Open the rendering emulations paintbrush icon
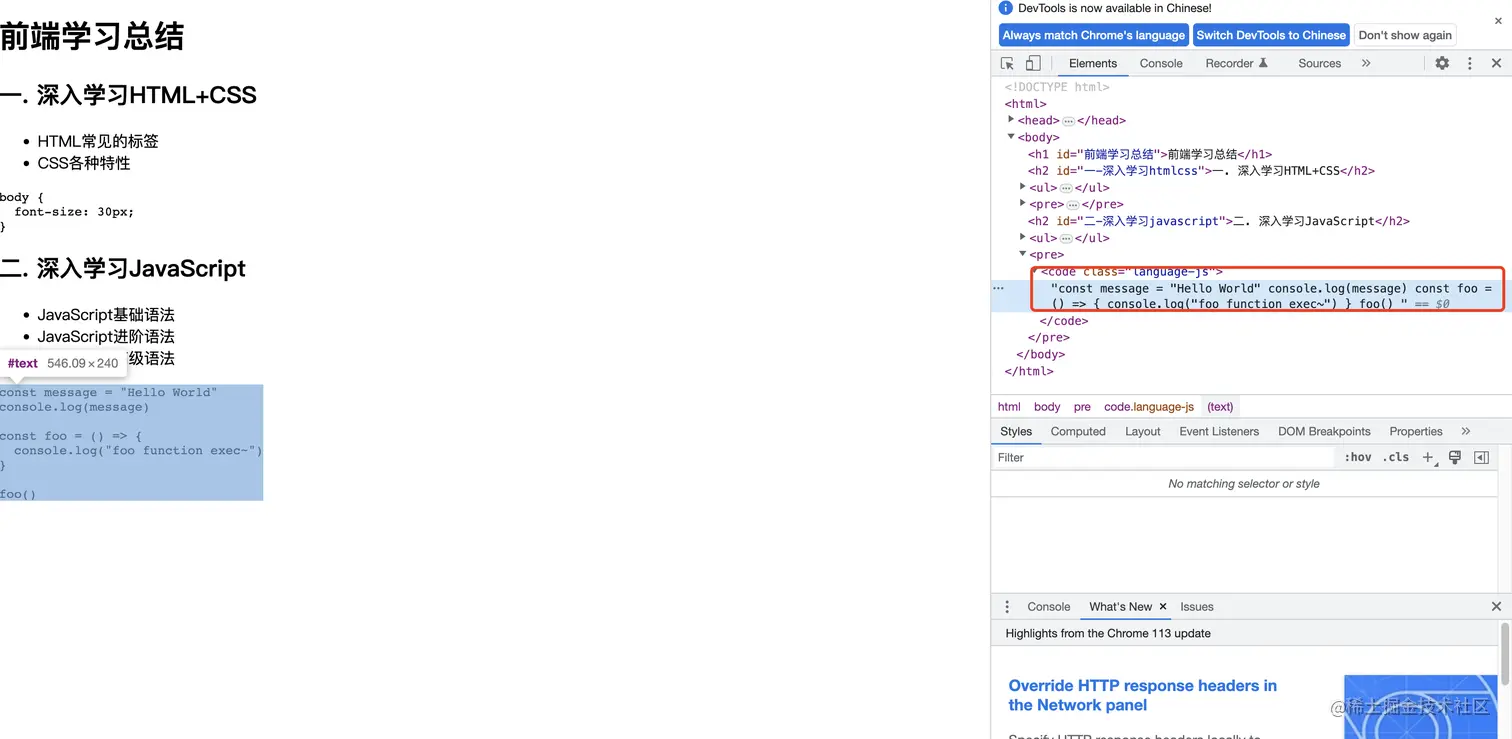 1455,457
